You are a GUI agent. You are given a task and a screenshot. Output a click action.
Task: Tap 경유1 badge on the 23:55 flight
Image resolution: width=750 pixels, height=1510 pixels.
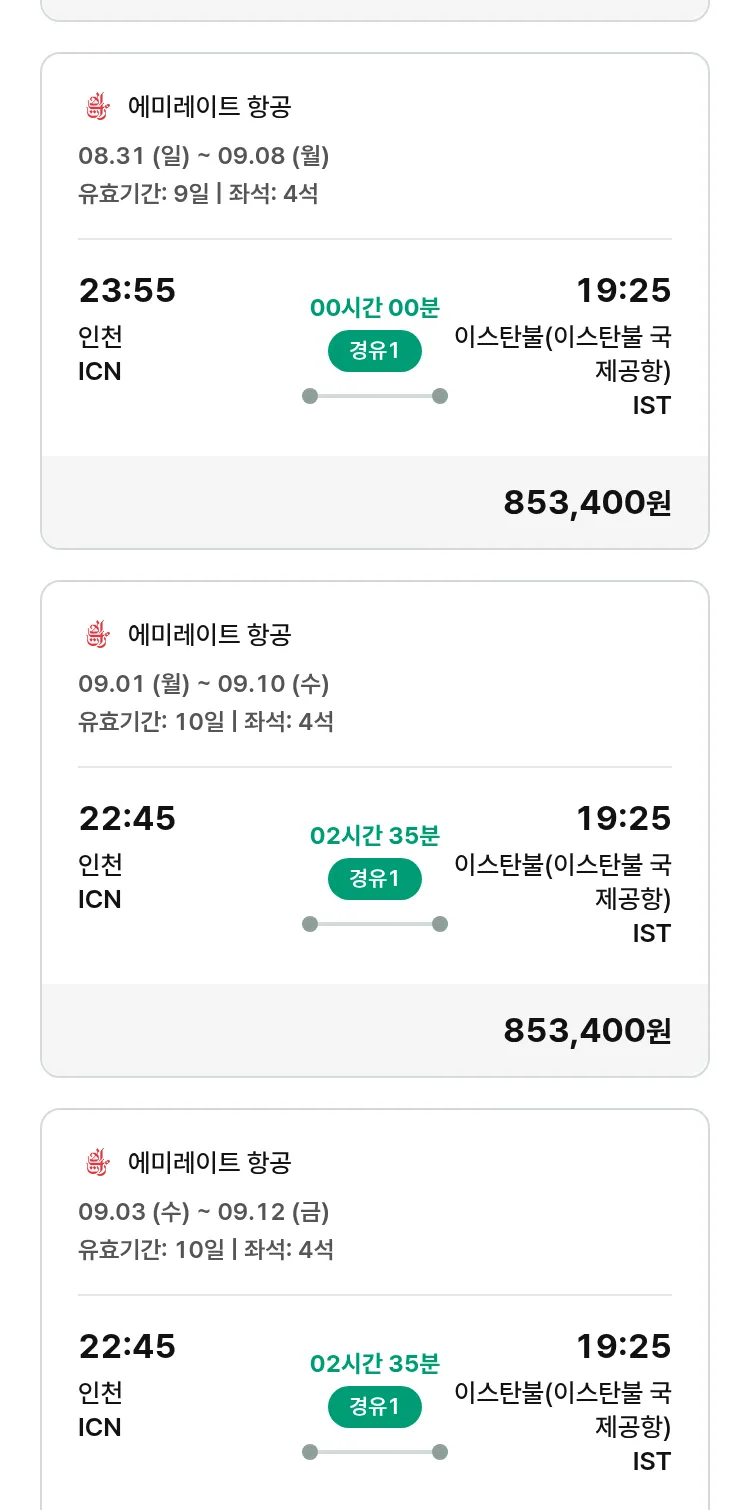click(375, 351)
